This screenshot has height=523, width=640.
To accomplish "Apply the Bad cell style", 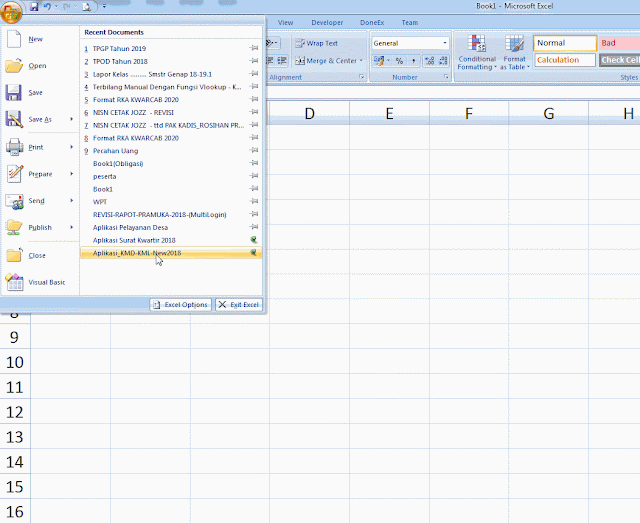I will click(x=619, y=43).
